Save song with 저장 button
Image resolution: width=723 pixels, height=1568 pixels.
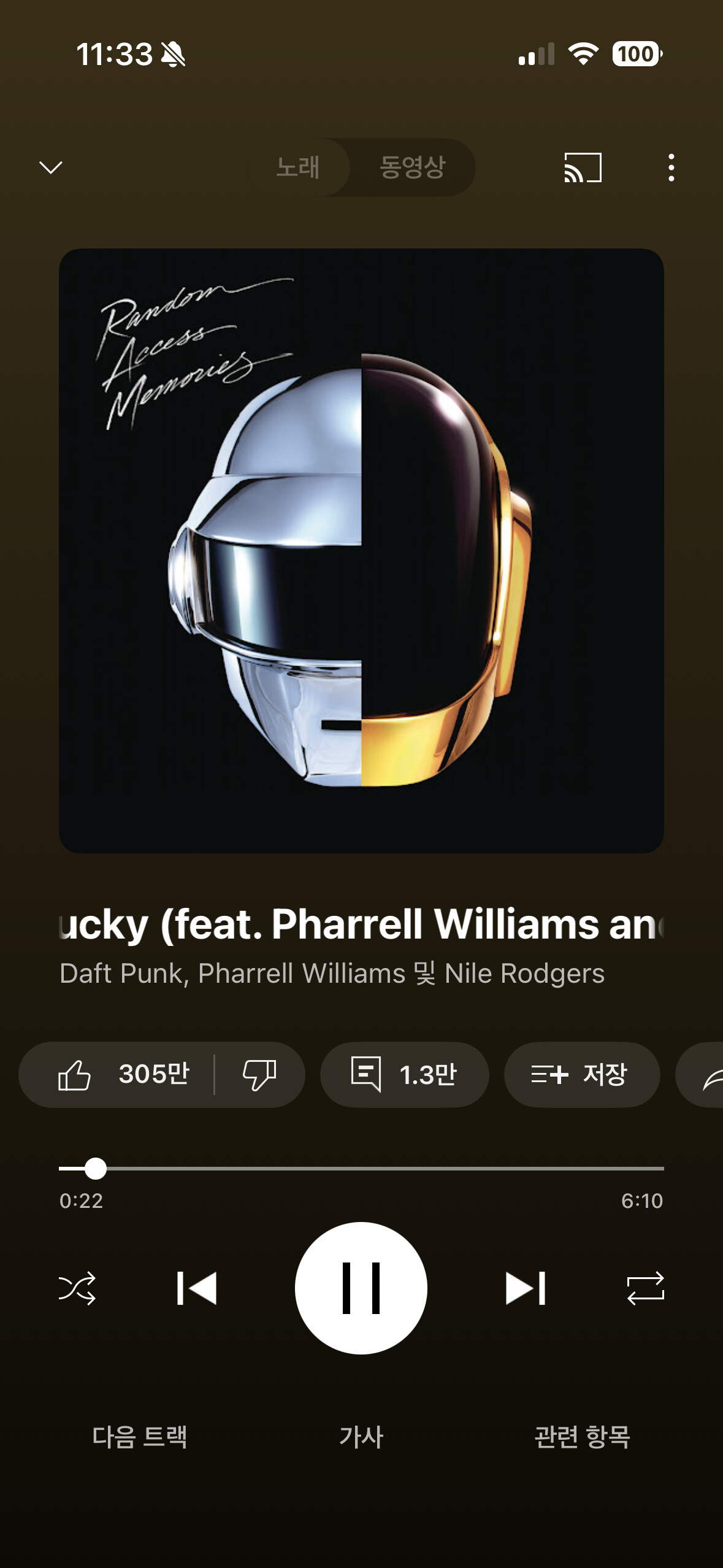582,1074
